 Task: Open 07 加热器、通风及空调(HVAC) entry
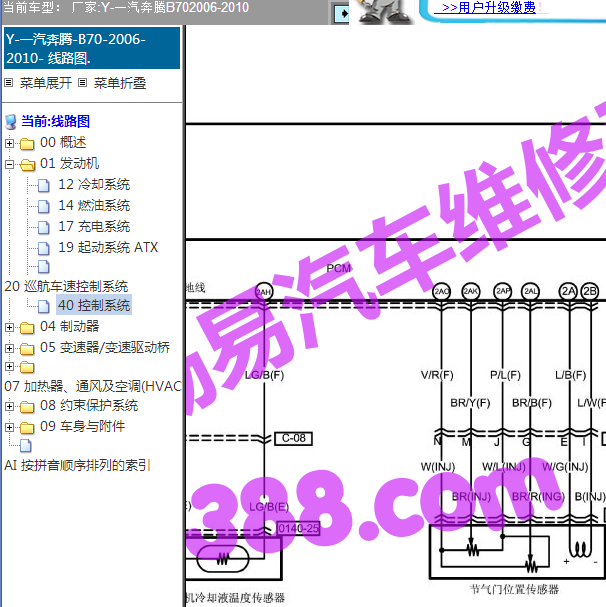pos(93,386)
